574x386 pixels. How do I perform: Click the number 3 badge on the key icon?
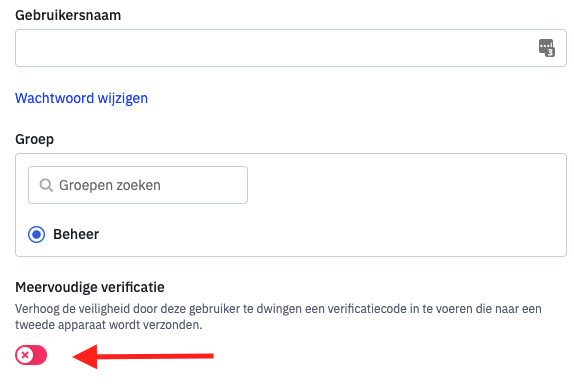[x=550, y=52]
